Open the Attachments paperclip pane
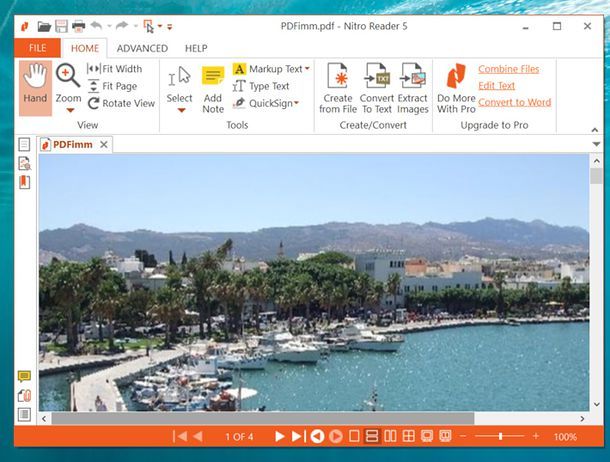This screenshot has height=462, width=610. tap(24, 395)
